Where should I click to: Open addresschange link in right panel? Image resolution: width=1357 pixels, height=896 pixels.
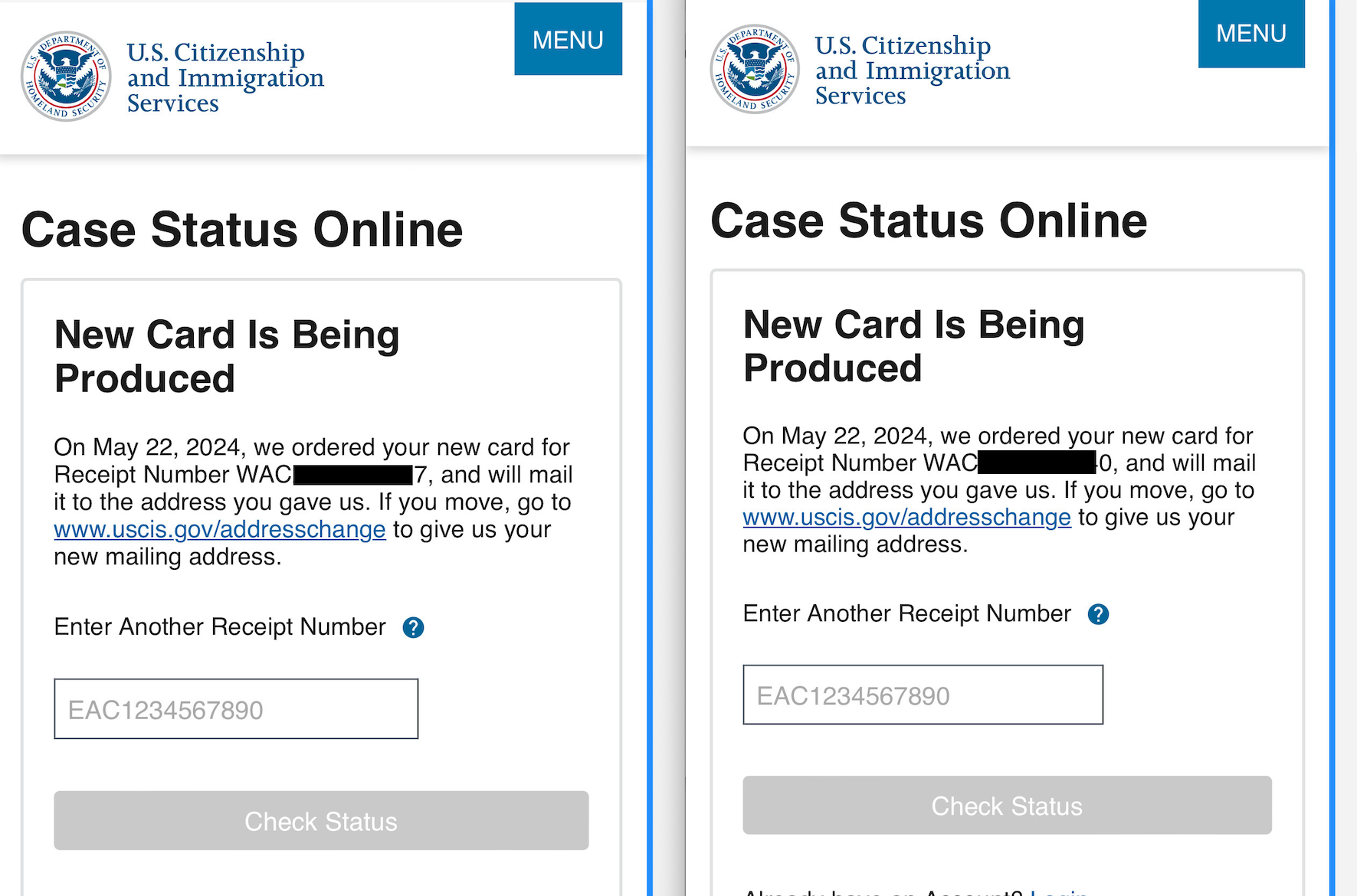coord(907,517)
